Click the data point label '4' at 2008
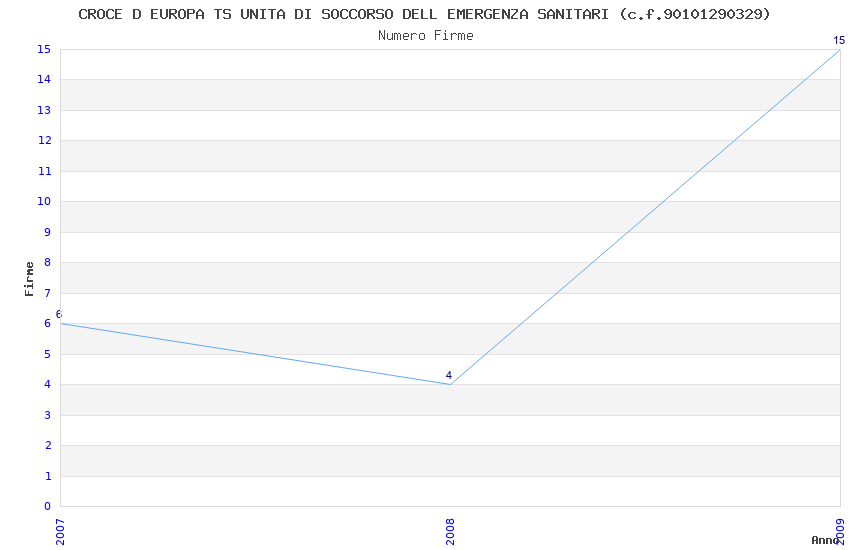 (x=449, y=375)
